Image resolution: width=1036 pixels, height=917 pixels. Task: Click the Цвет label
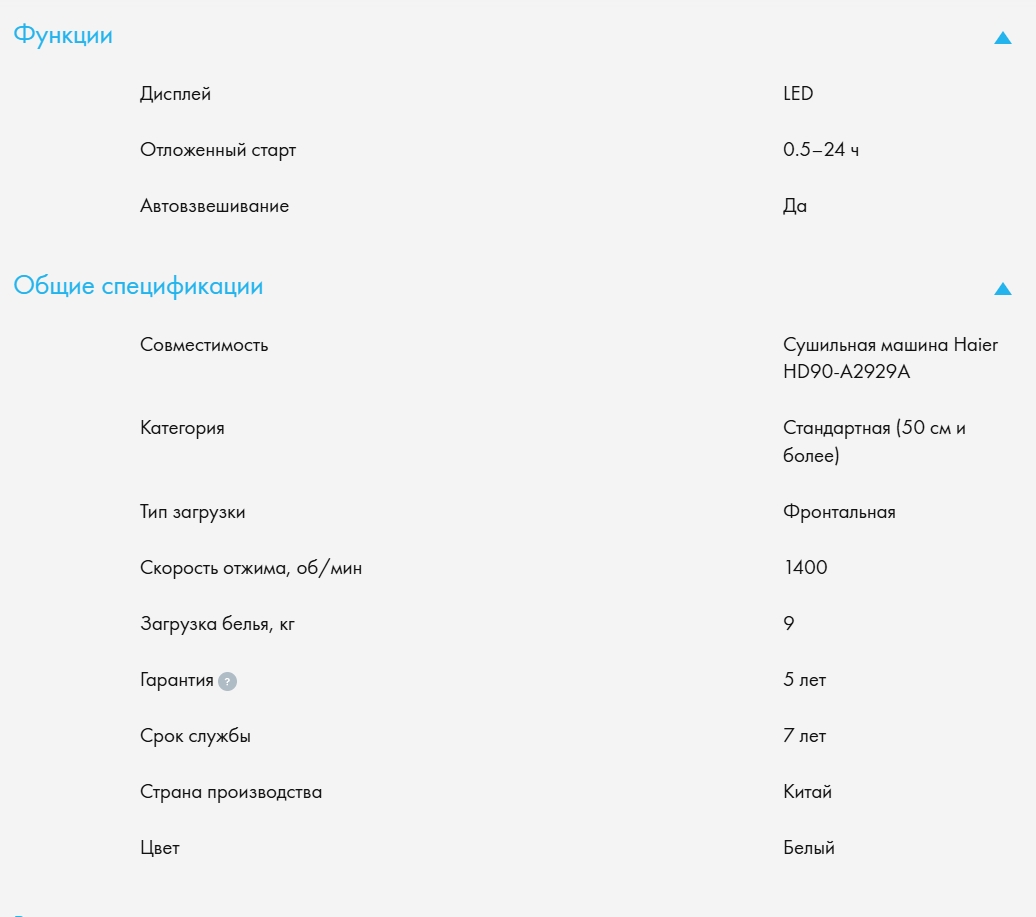160,848
